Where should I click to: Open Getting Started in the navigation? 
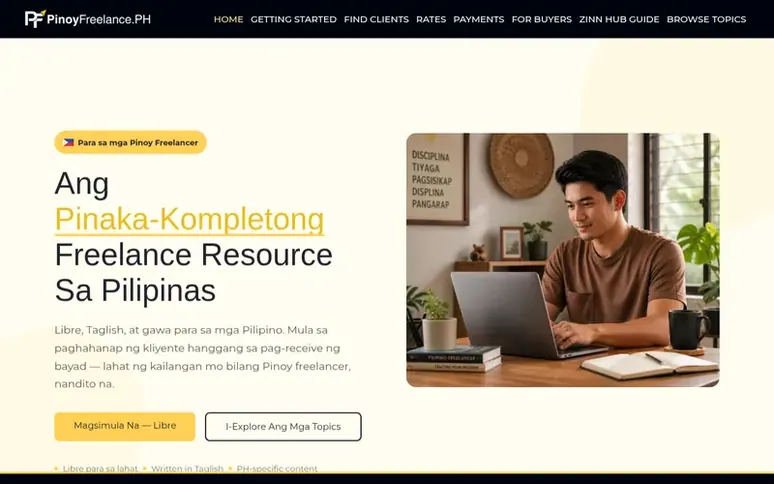(293, 19)
